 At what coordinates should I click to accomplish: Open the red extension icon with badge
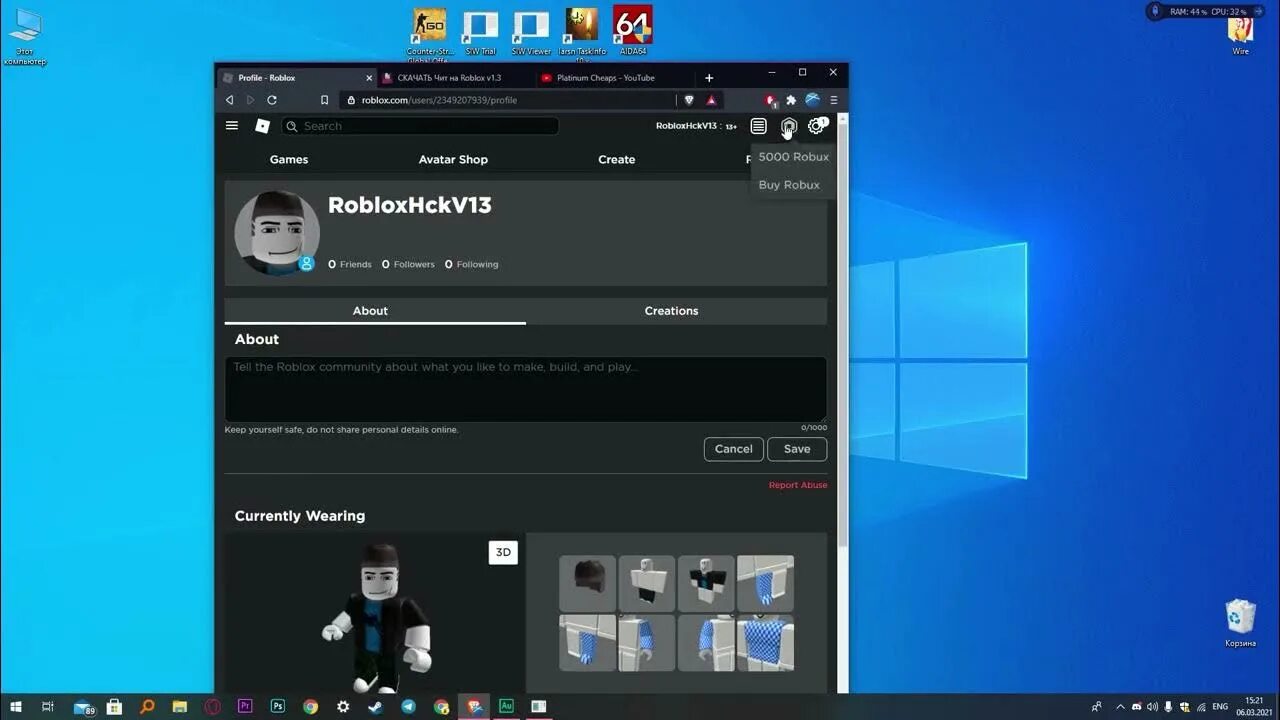point(770,100)
